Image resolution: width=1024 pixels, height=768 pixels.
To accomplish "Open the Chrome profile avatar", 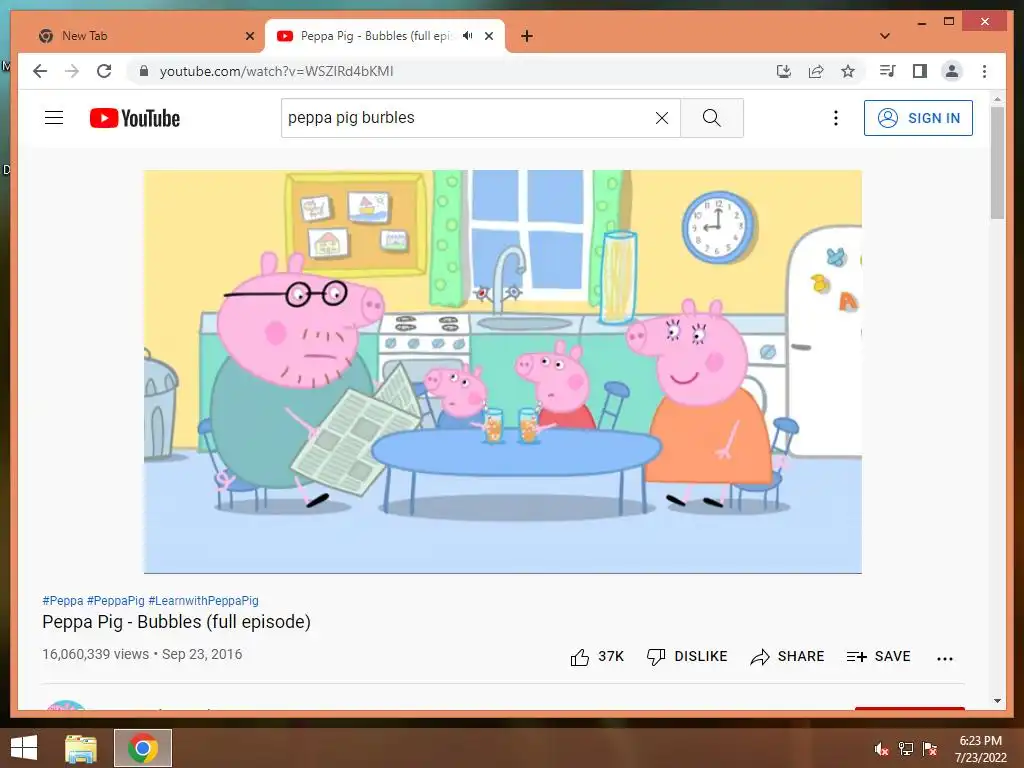I will click(952, 71).
